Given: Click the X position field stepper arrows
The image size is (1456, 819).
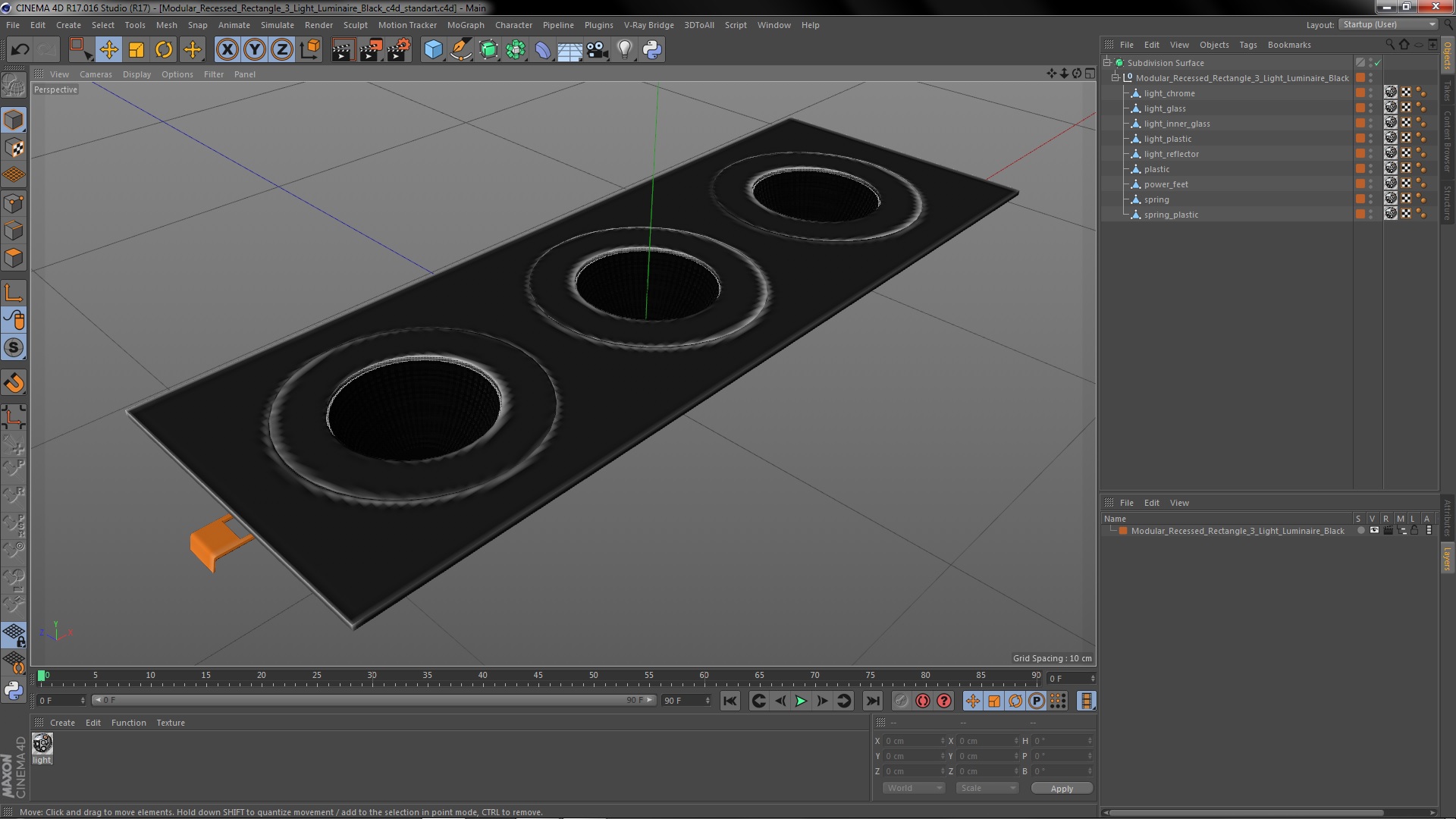Looking at the screenshot, I should tap(943, 741).
